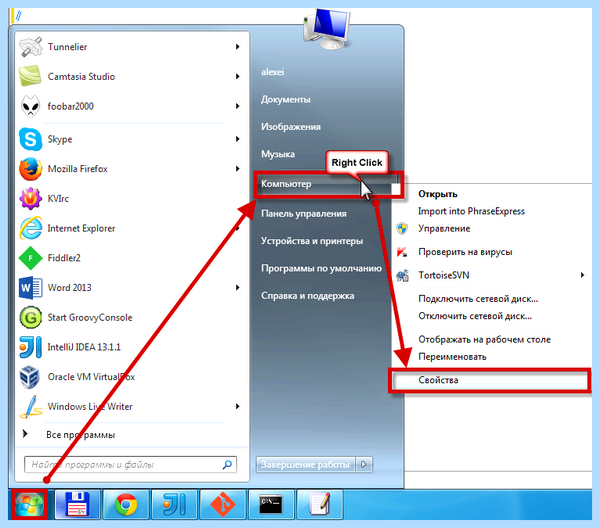The image size is (600, 528).
Task: Open Изображения link
Action: (x=291, y=127)
